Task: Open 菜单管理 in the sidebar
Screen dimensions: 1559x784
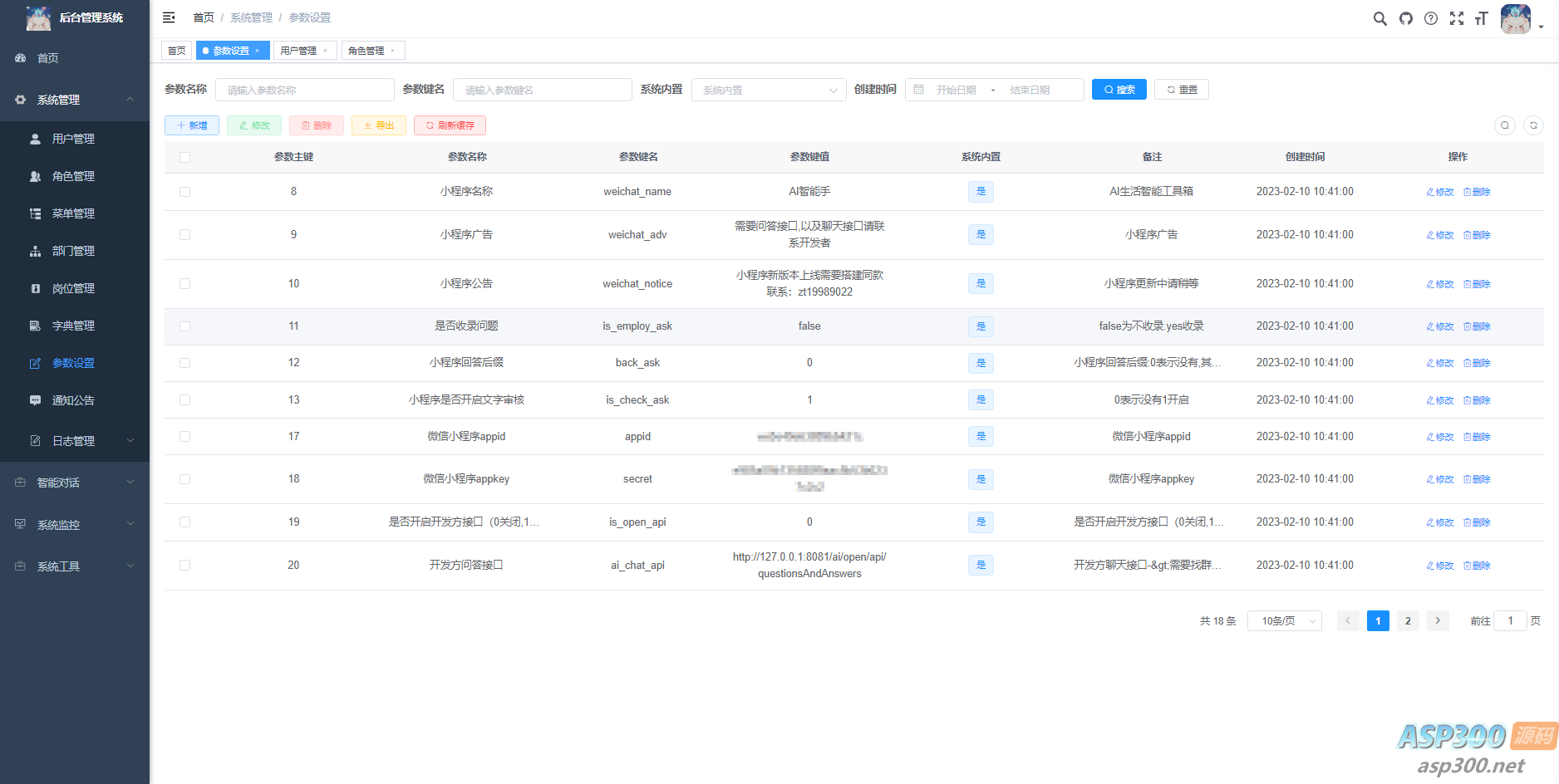Action: click(75, 213)
